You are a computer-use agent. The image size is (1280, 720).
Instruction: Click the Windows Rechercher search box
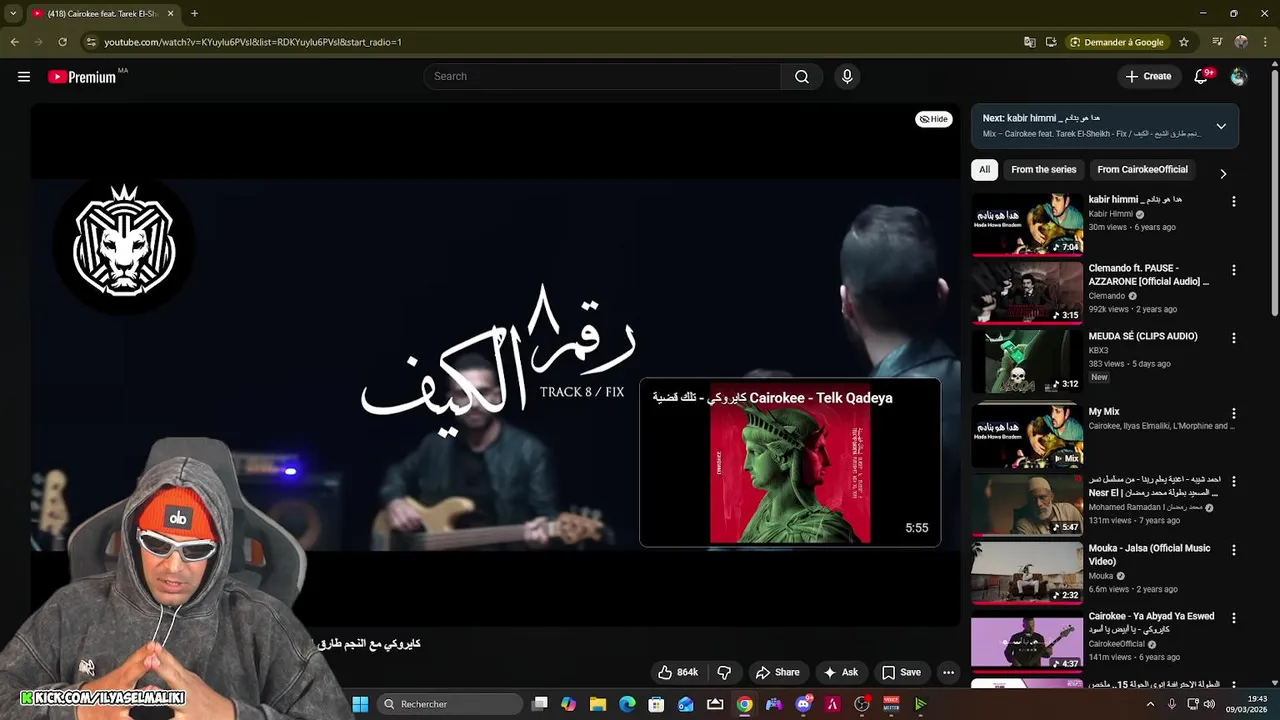tap(450, 704)
